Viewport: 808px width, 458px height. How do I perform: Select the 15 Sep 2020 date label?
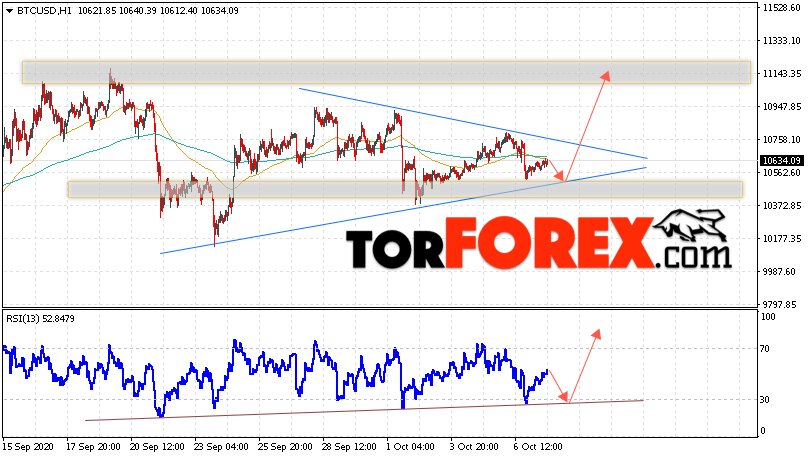point(27,447)
